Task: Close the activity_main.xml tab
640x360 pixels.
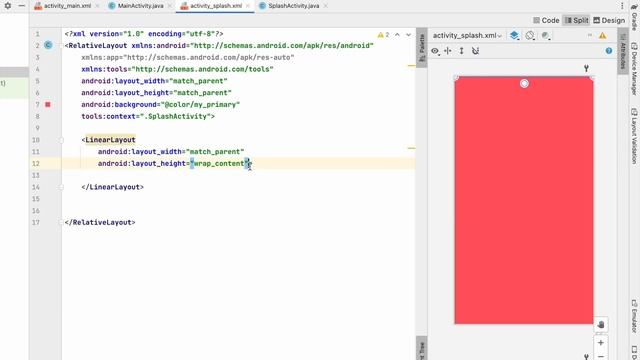Action: (x=97, y=6)
